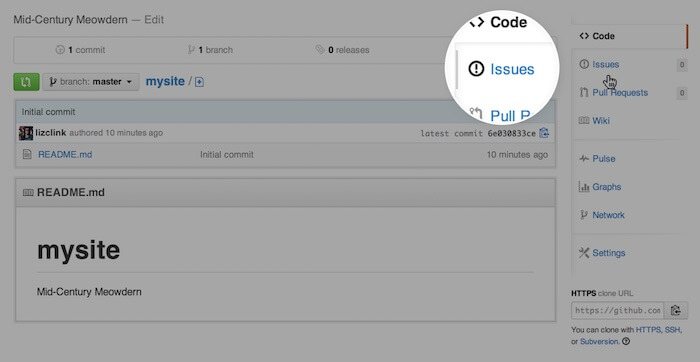Viewport: 700px width, 362px height.
Task: Open the Wiki book icon
Action: tap(584, 121)
